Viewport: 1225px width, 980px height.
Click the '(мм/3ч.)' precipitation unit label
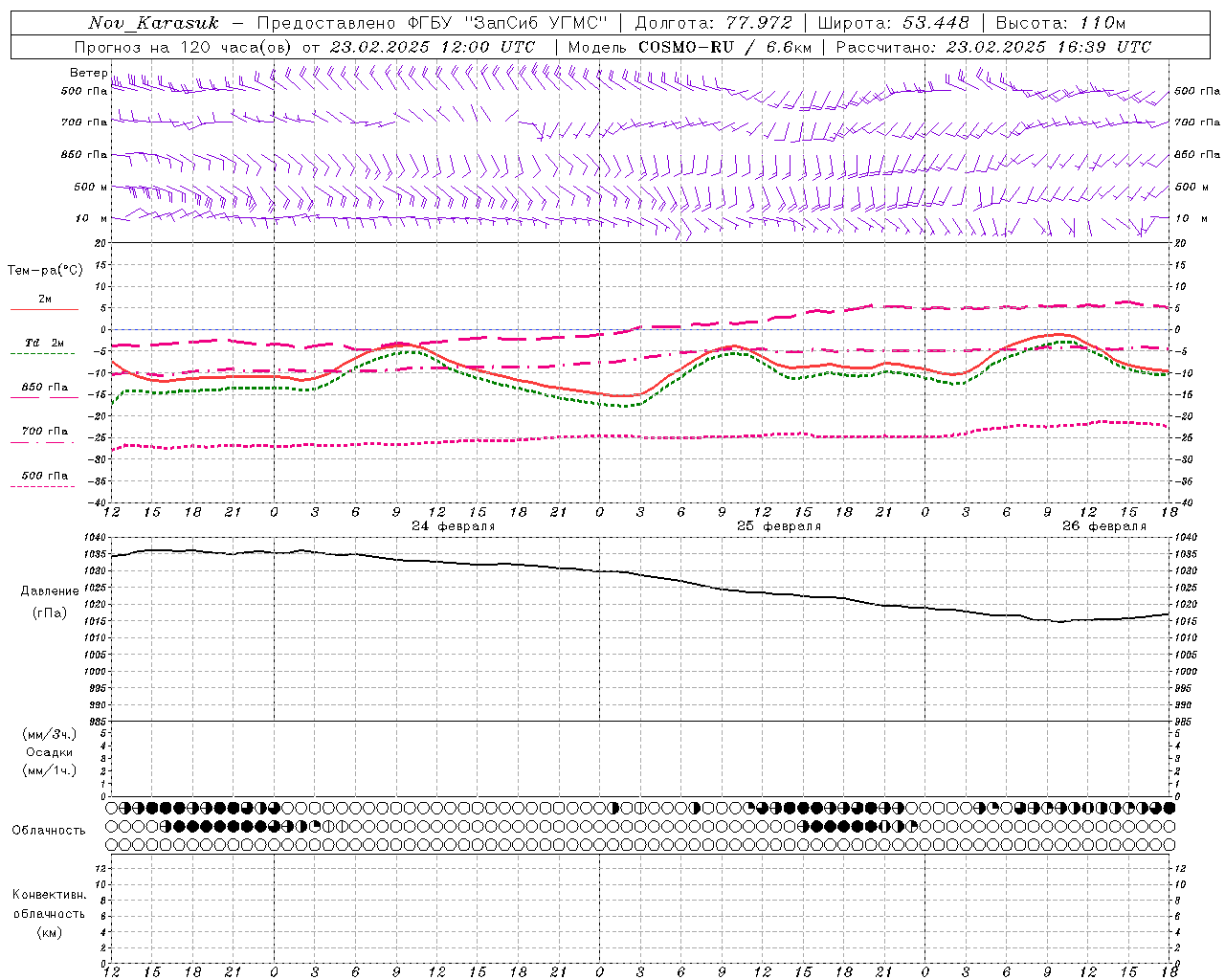50,735
